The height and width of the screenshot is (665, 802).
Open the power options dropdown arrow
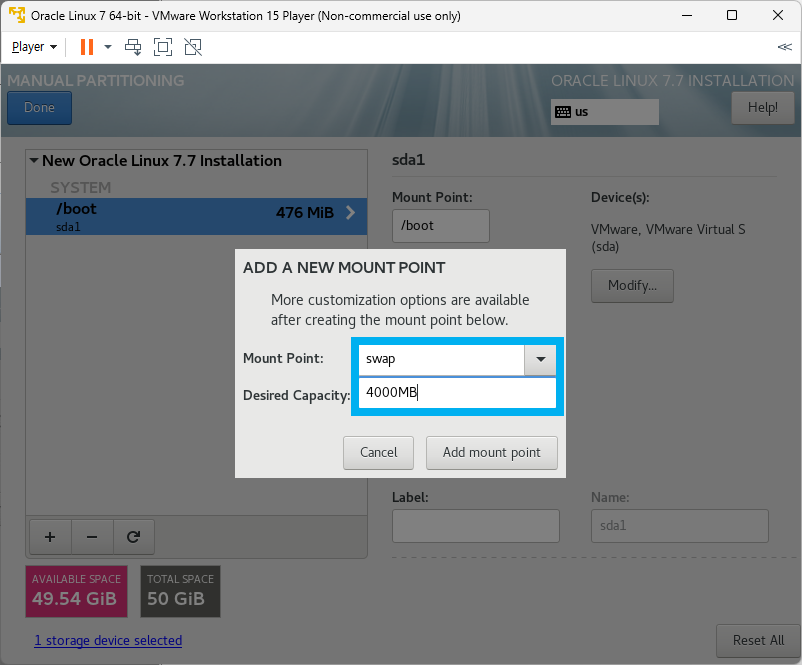tap(108, 47)
